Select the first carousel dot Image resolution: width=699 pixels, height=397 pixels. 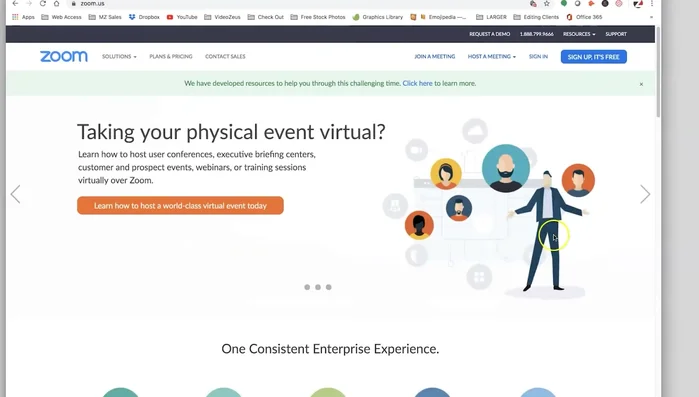[307, 287]
